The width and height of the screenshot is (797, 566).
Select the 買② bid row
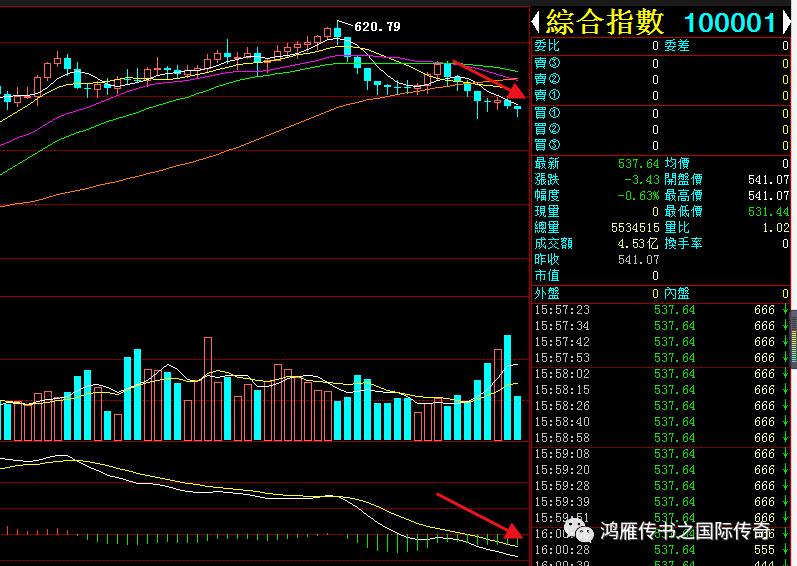point(661,129)
